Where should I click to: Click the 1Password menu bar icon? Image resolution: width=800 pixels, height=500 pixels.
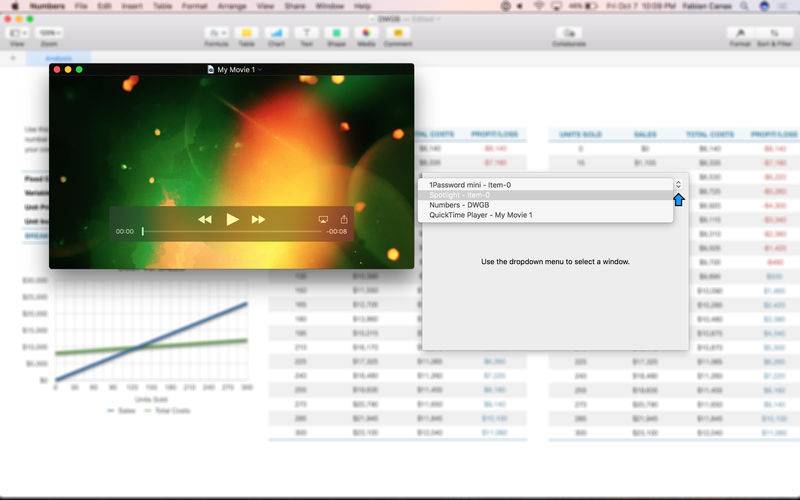tap(506, 6)
